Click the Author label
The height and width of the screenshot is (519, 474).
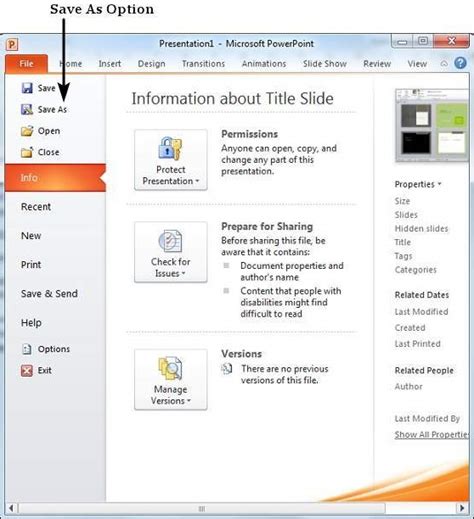pyautogui.click(x=408, y=386)
